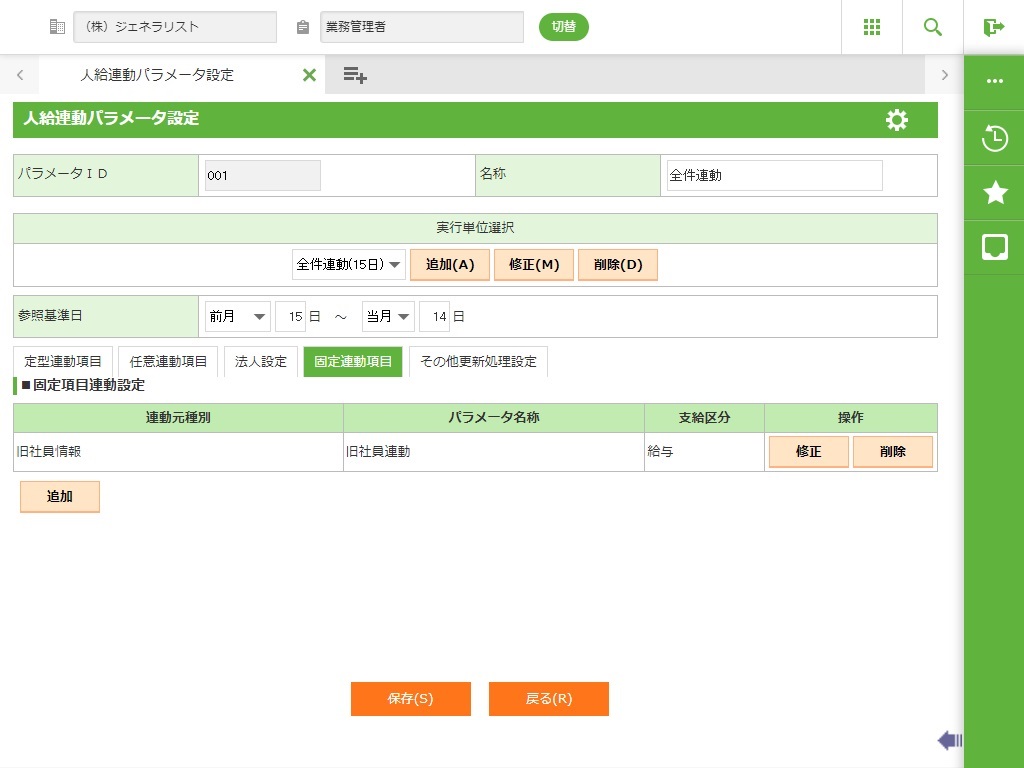This screenshot has height=768, width=1024.
Task: Open the settings gear icon
Action: 897,120
